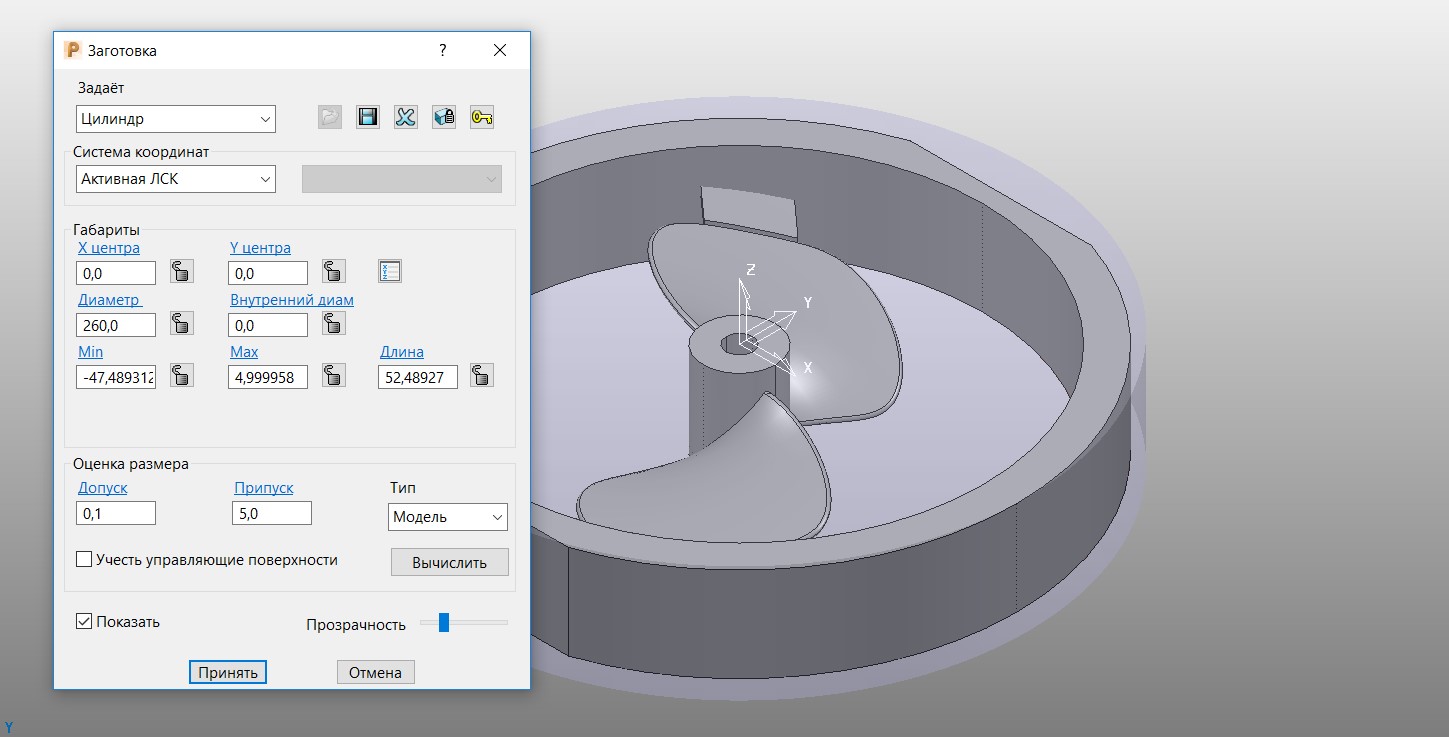Viewport: 1449px width, 737px height.
Task: Click the save block floppy icon
Action: 368,118
